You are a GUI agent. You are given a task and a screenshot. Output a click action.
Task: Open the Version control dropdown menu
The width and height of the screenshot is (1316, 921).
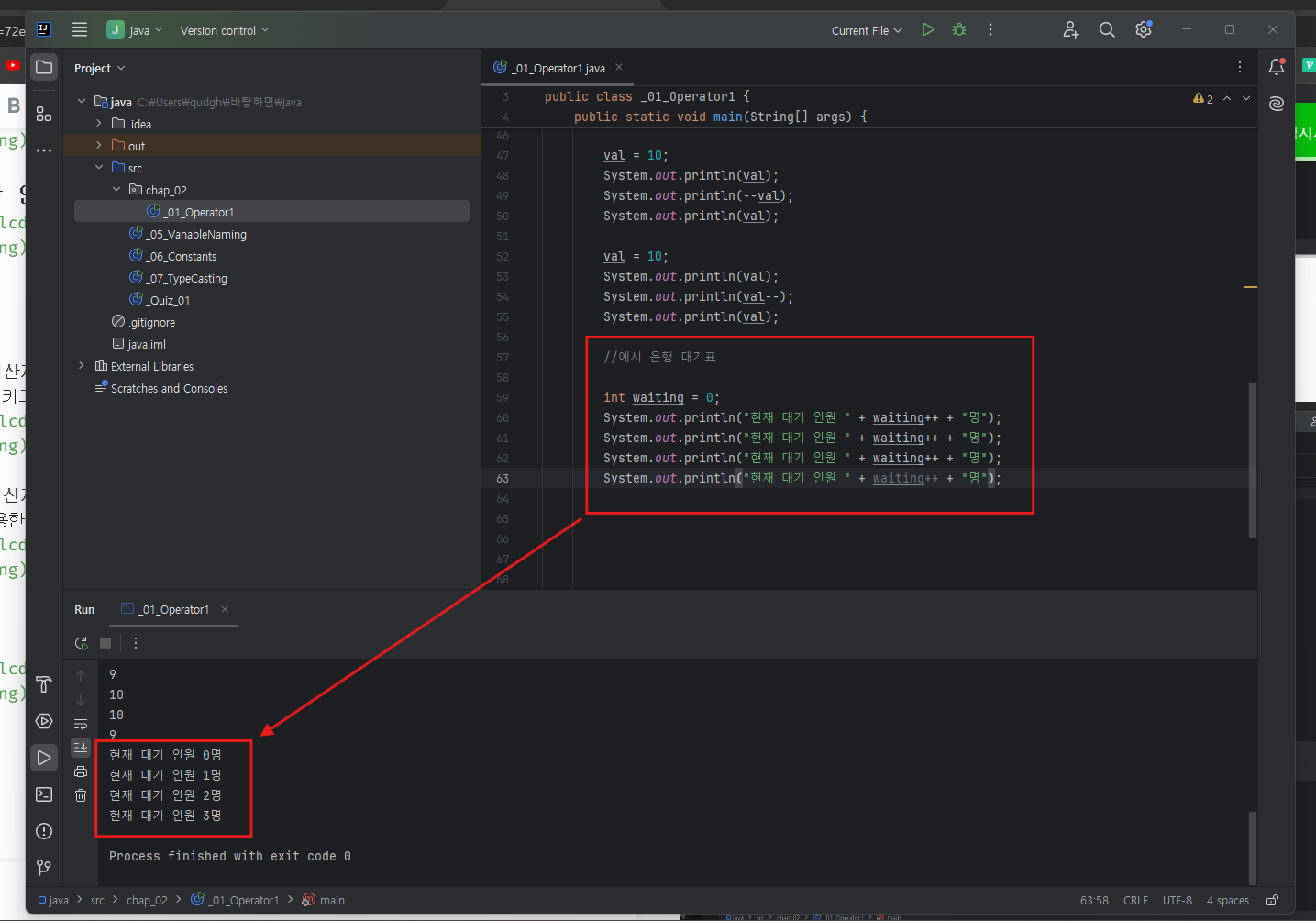[x=225, y=30]
